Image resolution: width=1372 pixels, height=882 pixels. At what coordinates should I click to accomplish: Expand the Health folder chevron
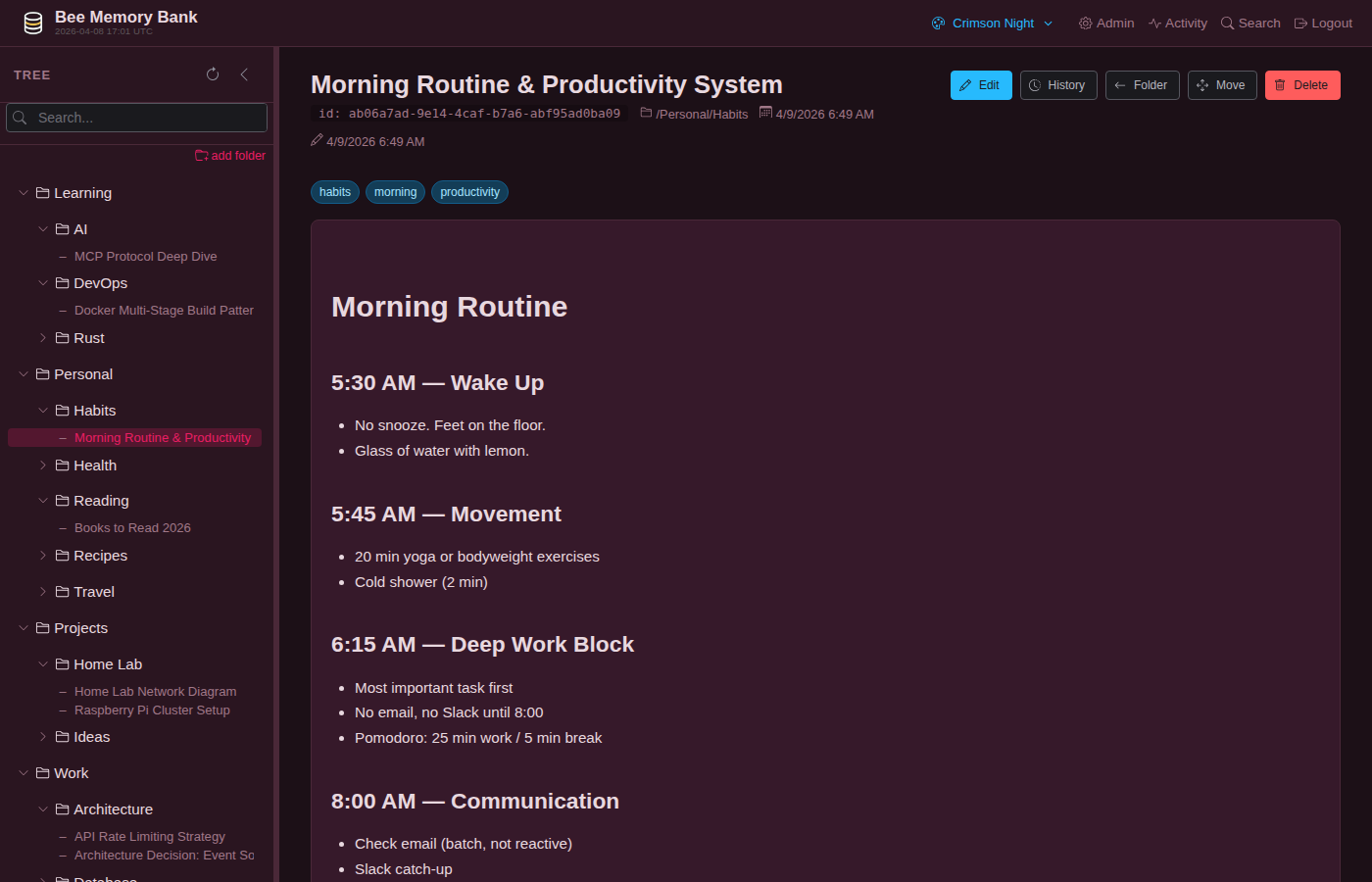click(43, 465)
